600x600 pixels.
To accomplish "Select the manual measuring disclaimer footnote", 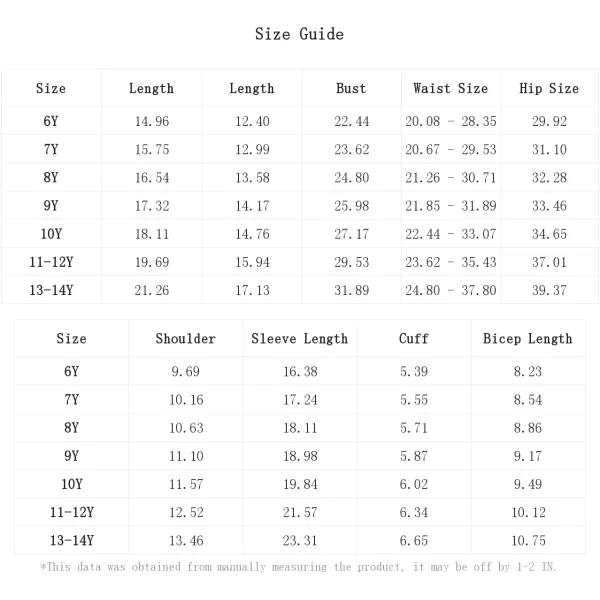I will tap(298, 567).
